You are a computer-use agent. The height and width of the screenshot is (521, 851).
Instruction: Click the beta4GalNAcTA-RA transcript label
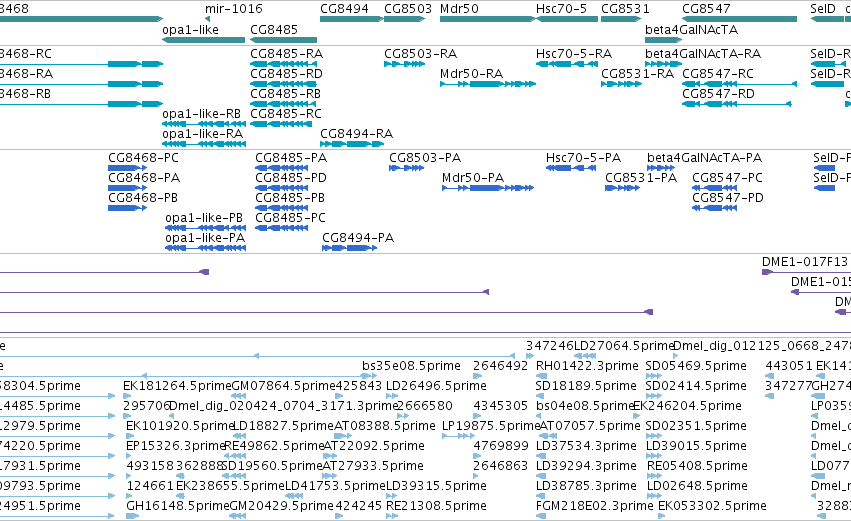click(703, 54)
